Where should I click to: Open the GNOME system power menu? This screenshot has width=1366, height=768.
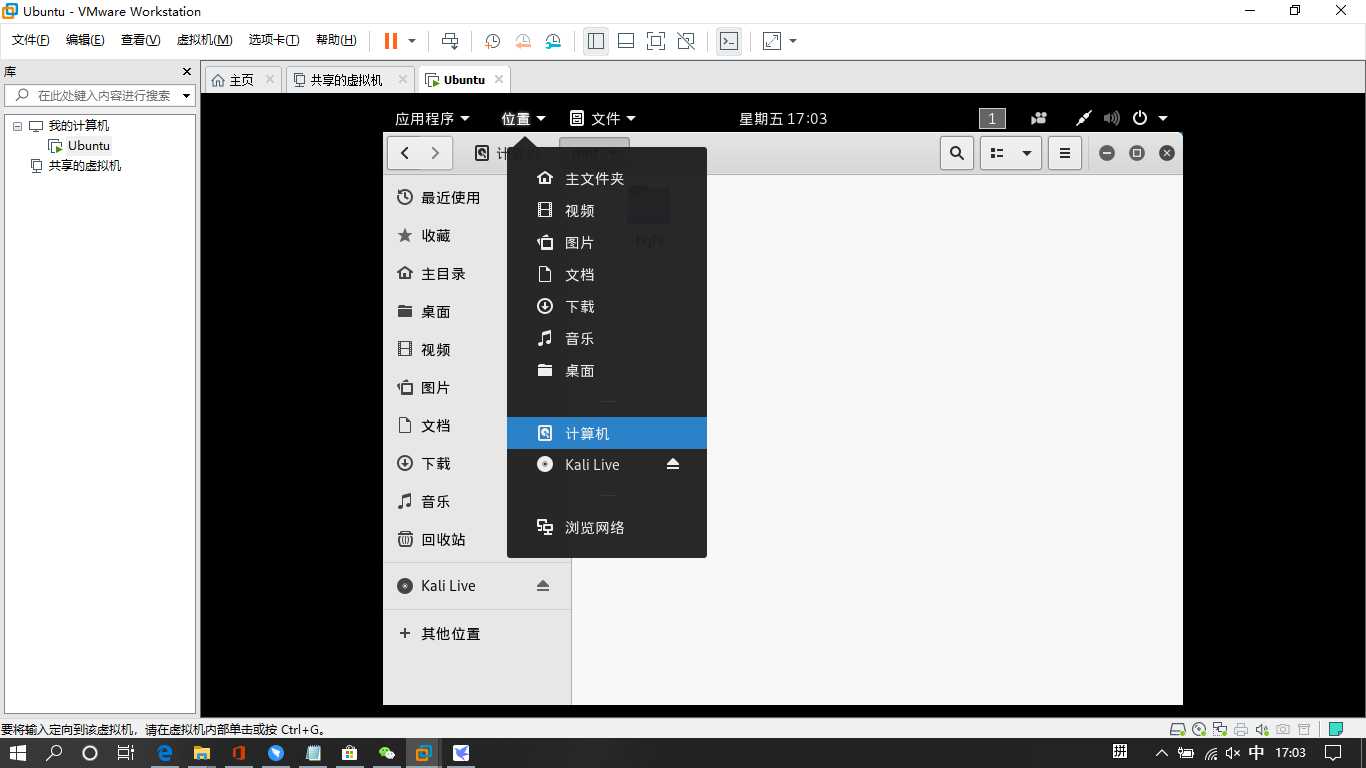click(x=1150, y=118)
